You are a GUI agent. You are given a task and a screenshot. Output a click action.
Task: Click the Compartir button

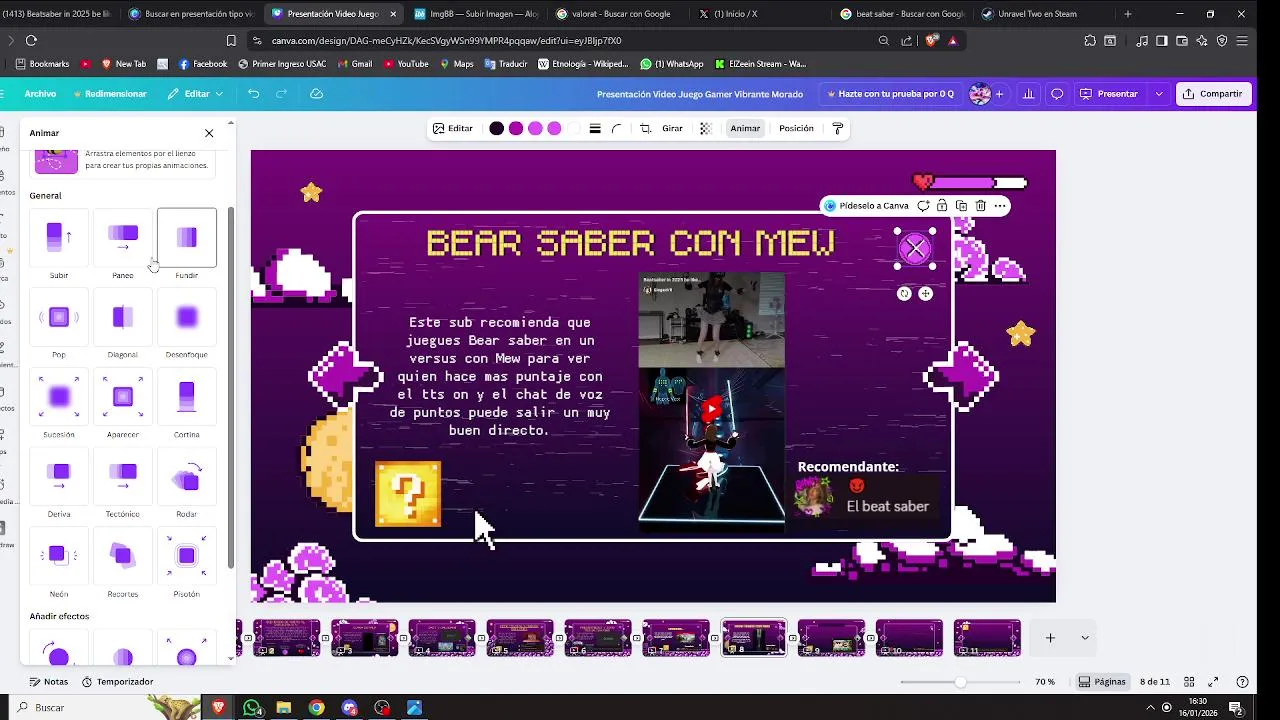pos(1212,94)
